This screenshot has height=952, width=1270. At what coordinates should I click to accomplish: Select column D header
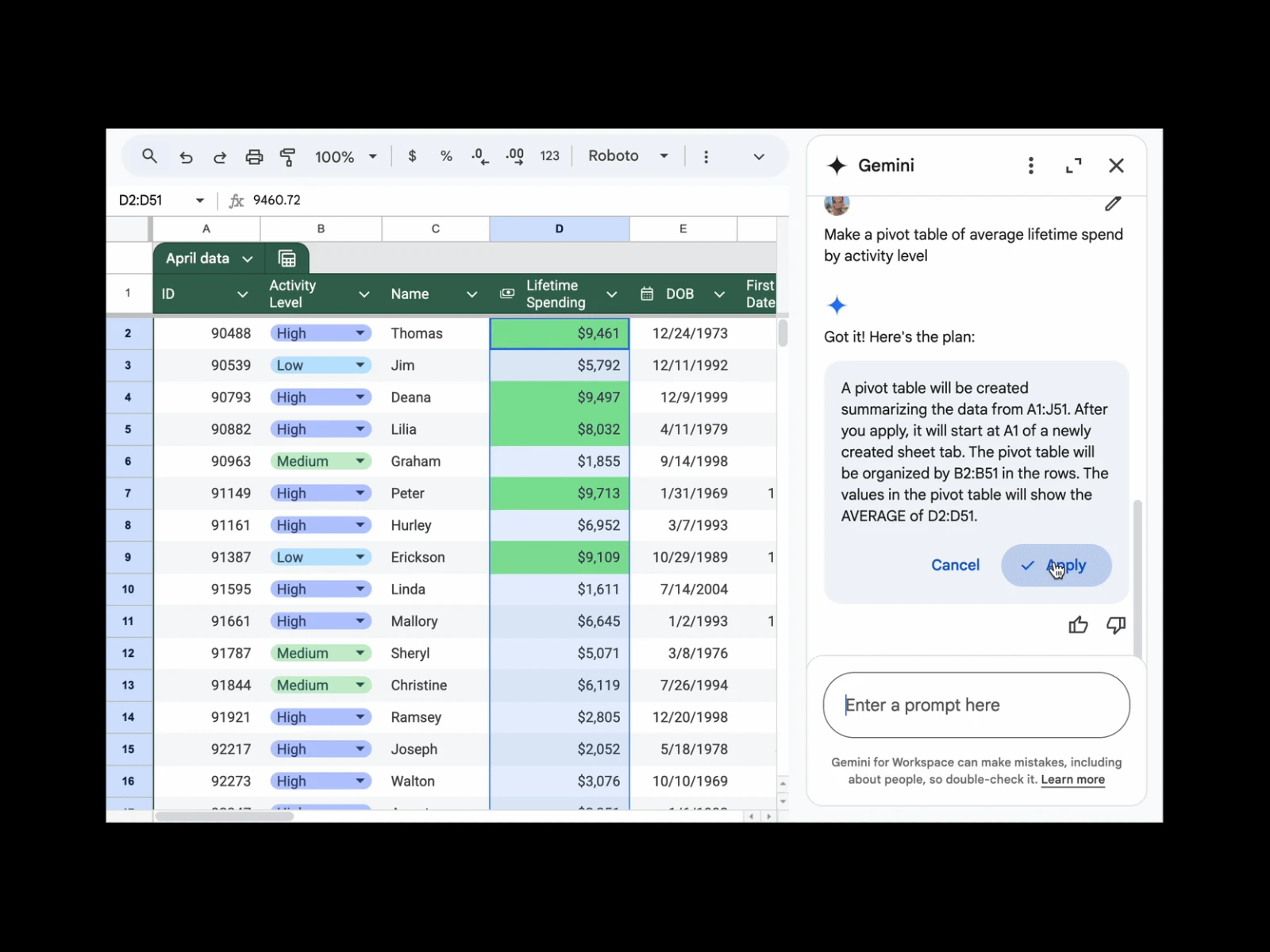(560, 228)
